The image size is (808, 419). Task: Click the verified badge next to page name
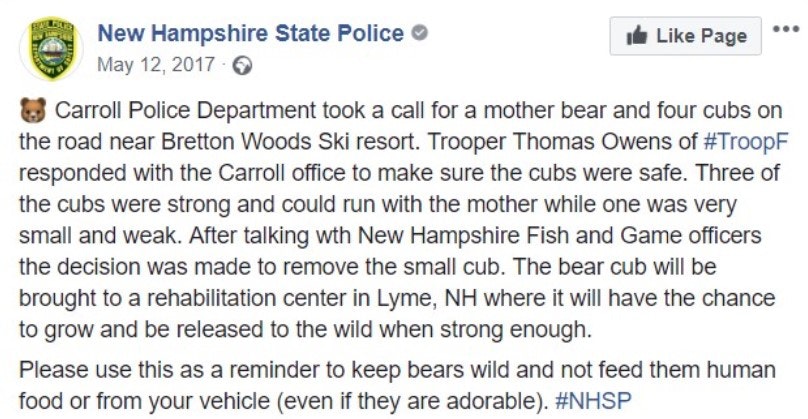click(x=421, y=34)
